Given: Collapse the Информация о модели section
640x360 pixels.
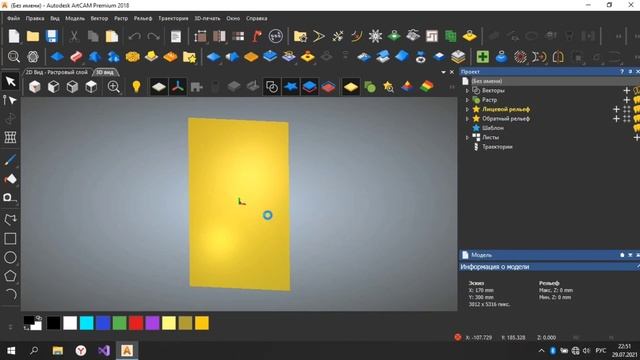Looking at the screenshot, I should tap(637, 266).
